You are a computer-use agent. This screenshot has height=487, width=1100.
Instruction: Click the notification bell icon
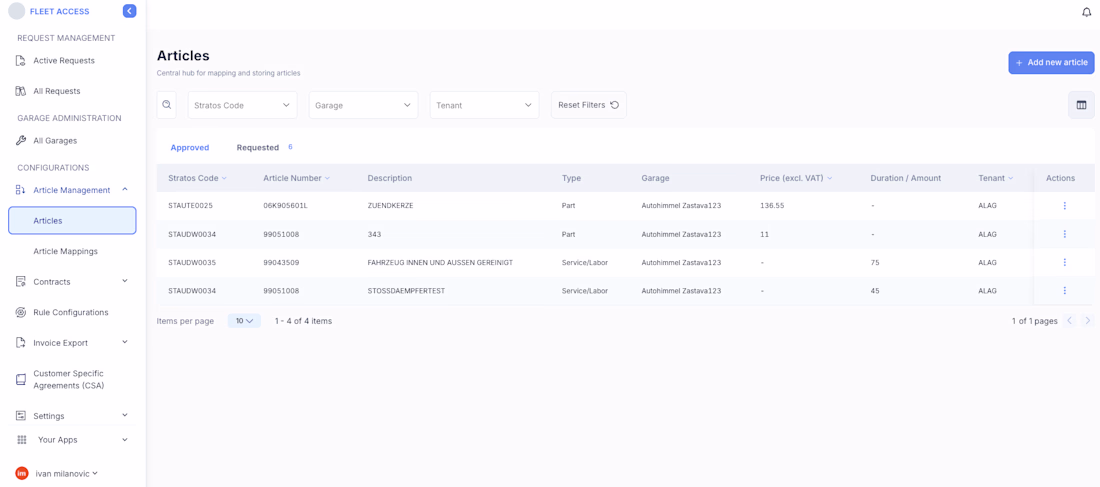pos(1086,12)
